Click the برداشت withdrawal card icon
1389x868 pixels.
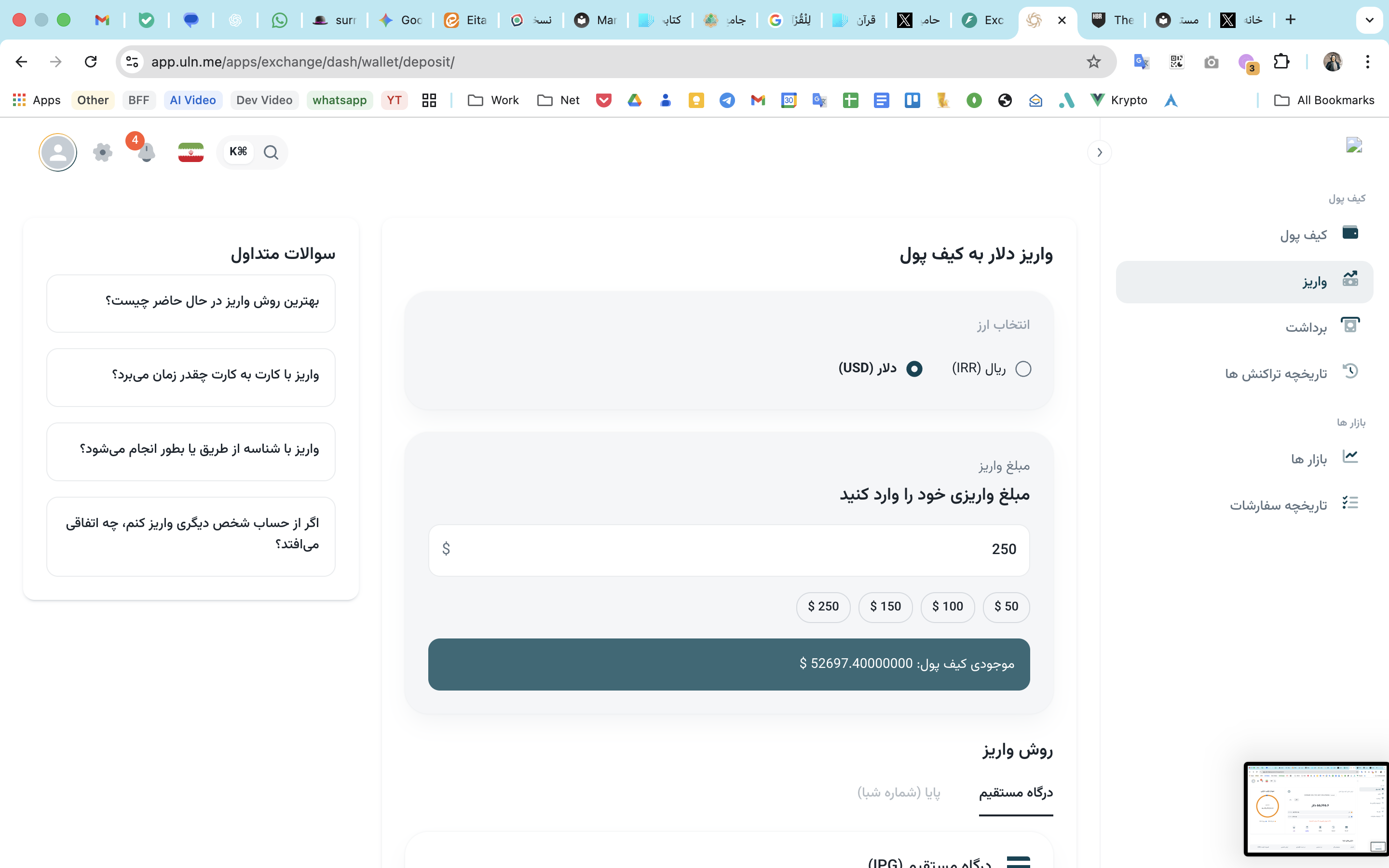coord(1350,325)
